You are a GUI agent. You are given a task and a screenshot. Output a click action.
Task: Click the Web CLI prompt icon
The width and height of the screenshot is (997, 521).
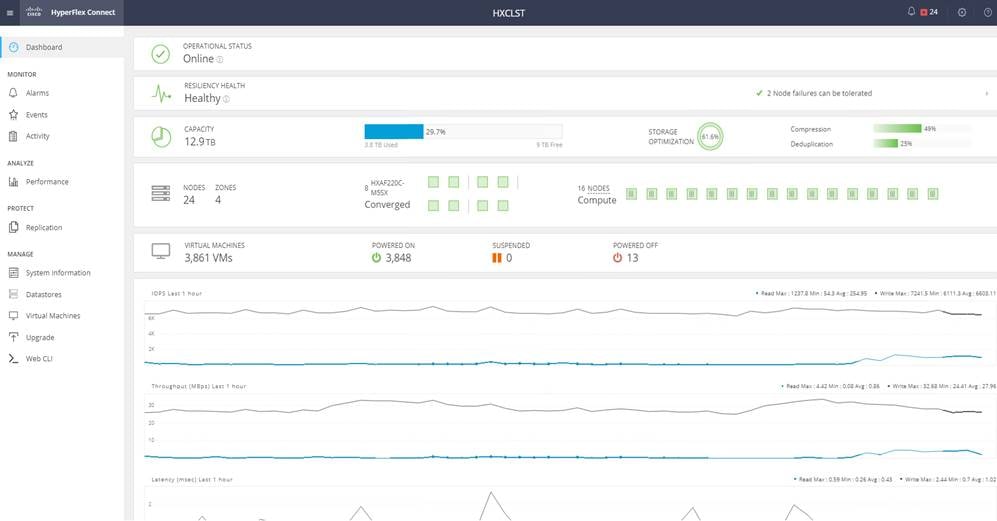click(x=13, y=359)
